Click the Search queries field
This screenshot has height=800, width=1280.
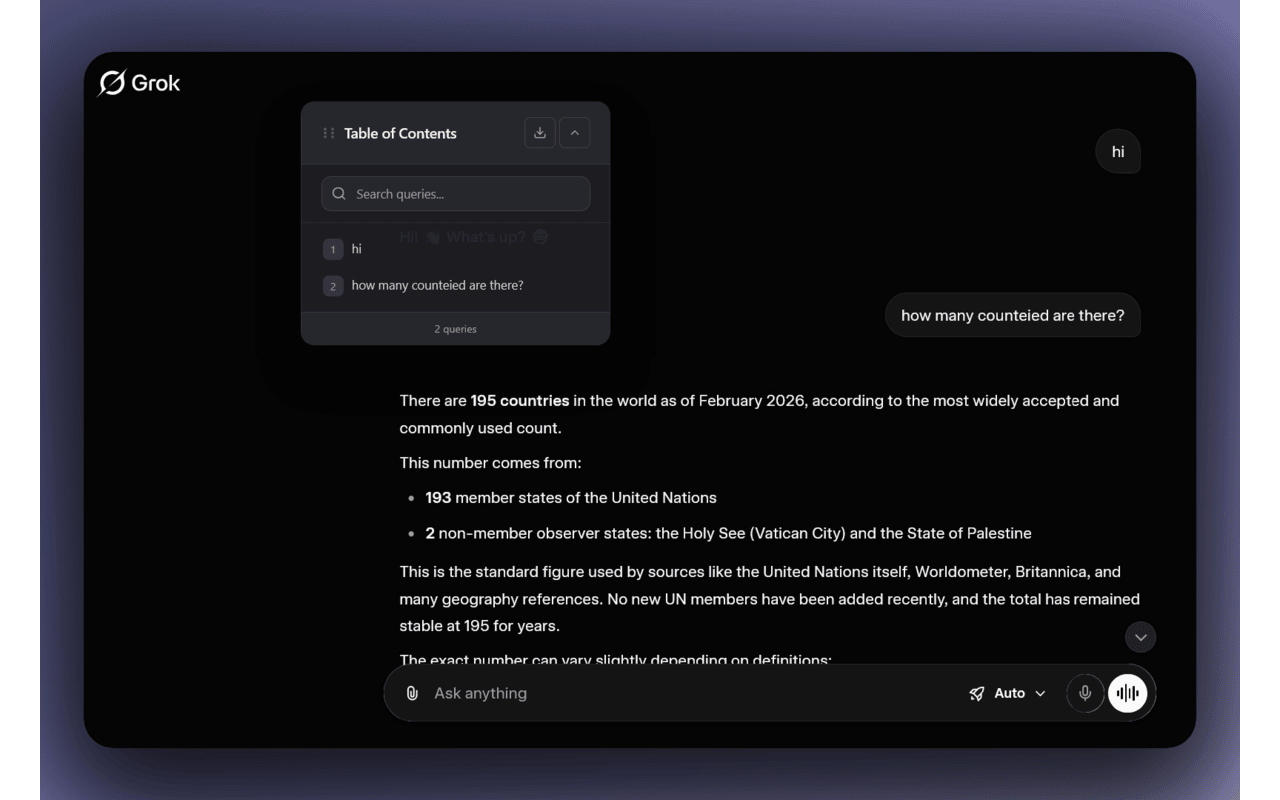[456, 194]
